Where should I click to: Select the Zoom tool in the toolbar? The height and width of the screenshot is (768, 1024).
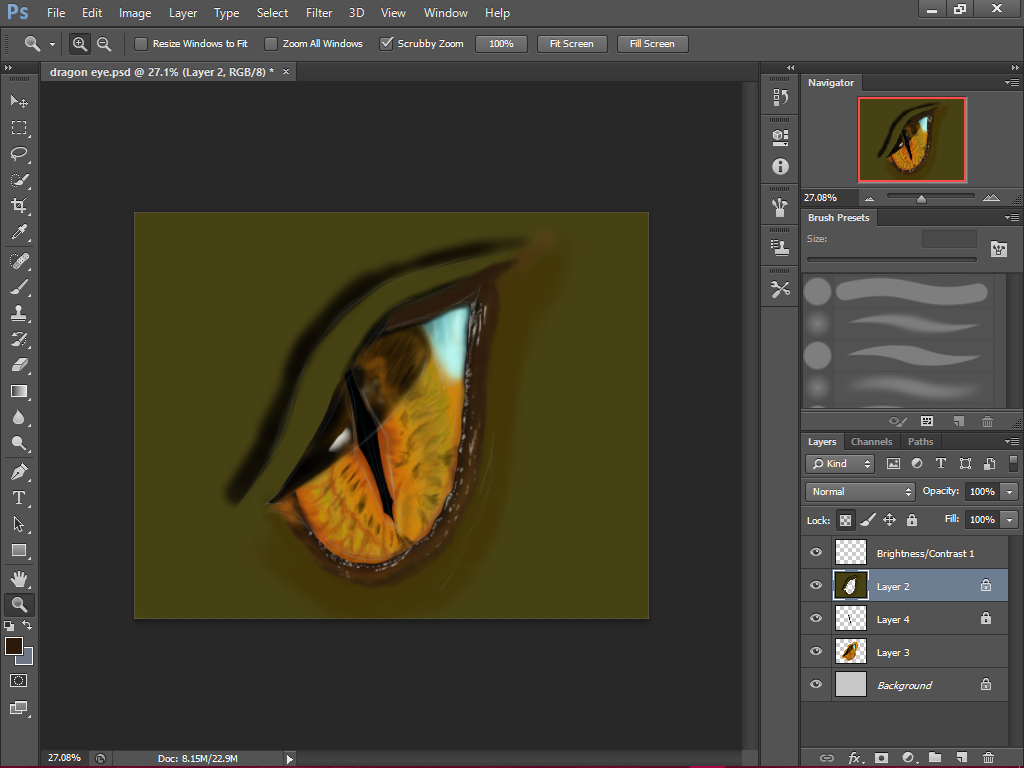point(20,604)
